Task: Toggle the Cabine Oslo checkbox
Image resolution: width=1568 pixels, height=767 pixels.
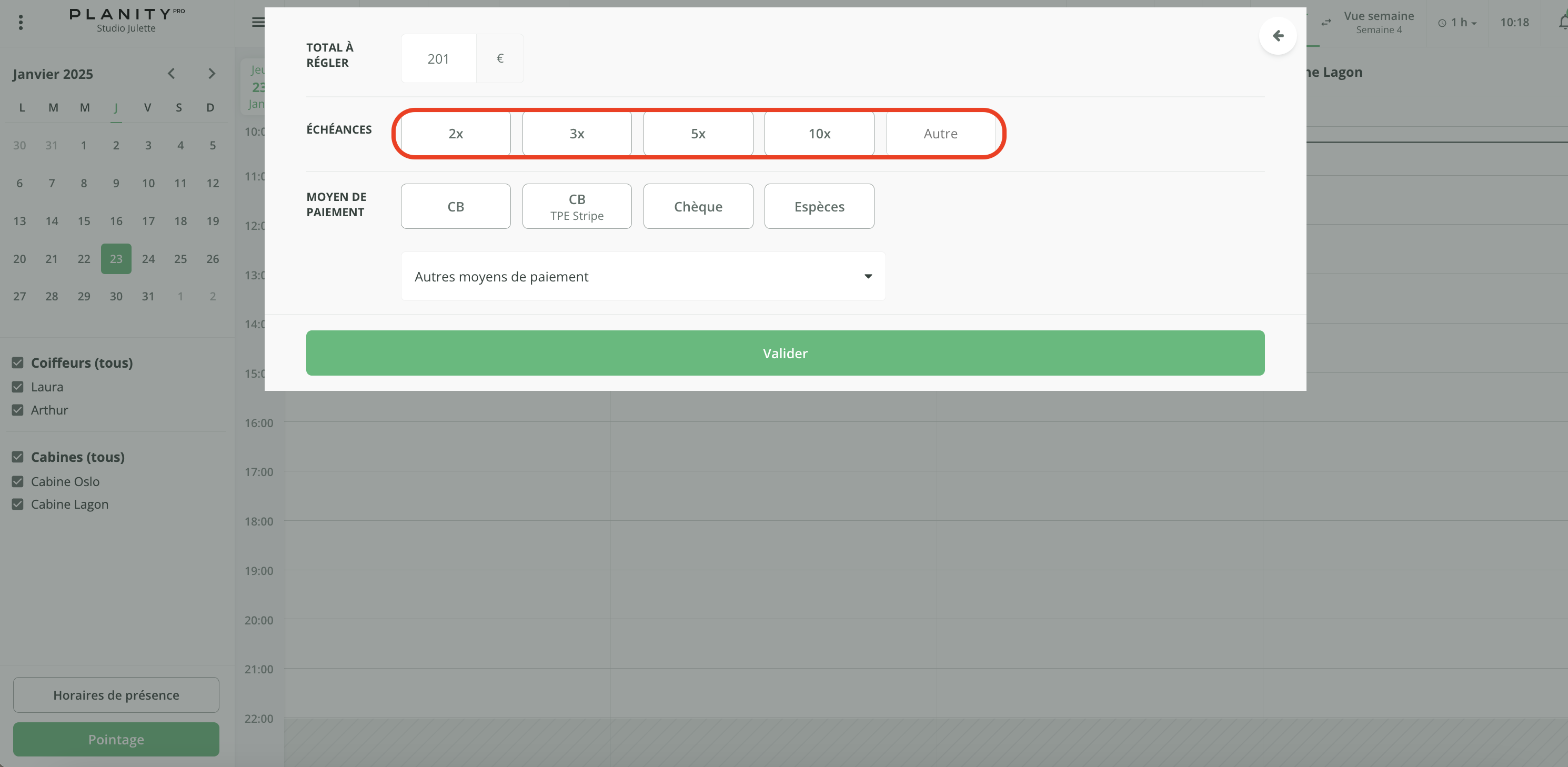Action: [18, 481]
